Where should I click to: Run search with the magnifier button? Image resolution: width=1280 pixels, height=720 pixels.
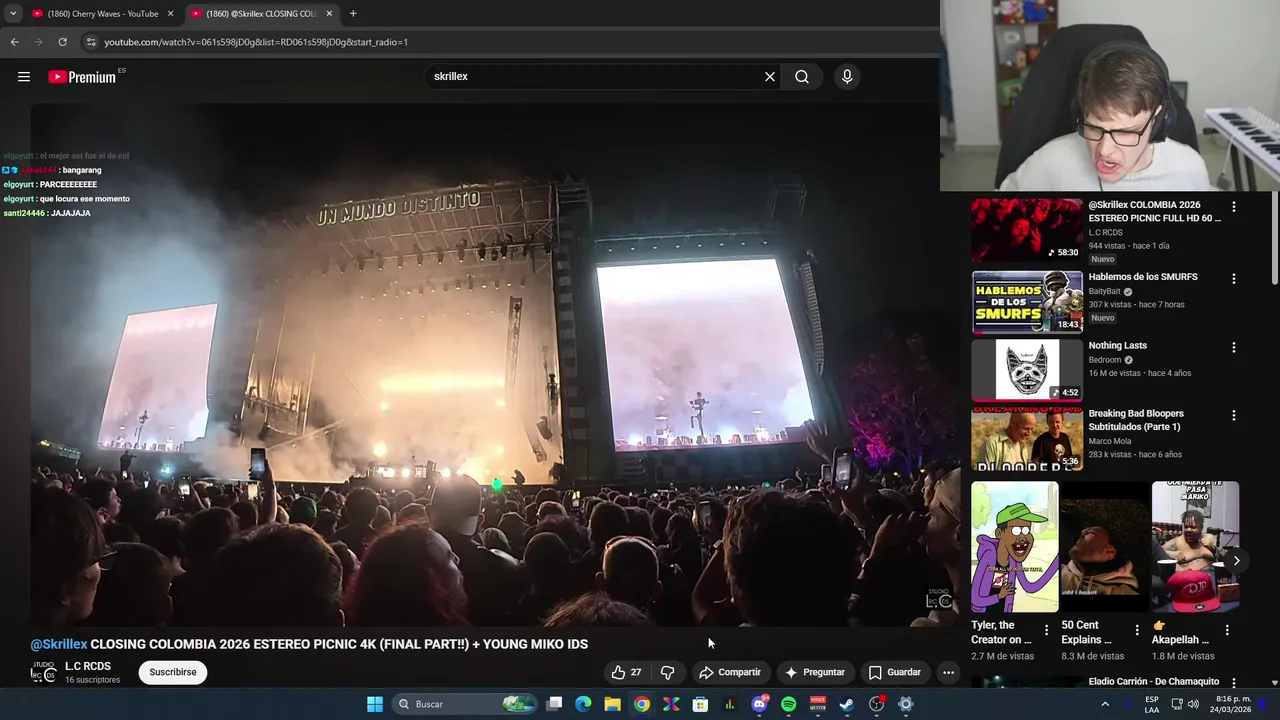click(802, 77)
